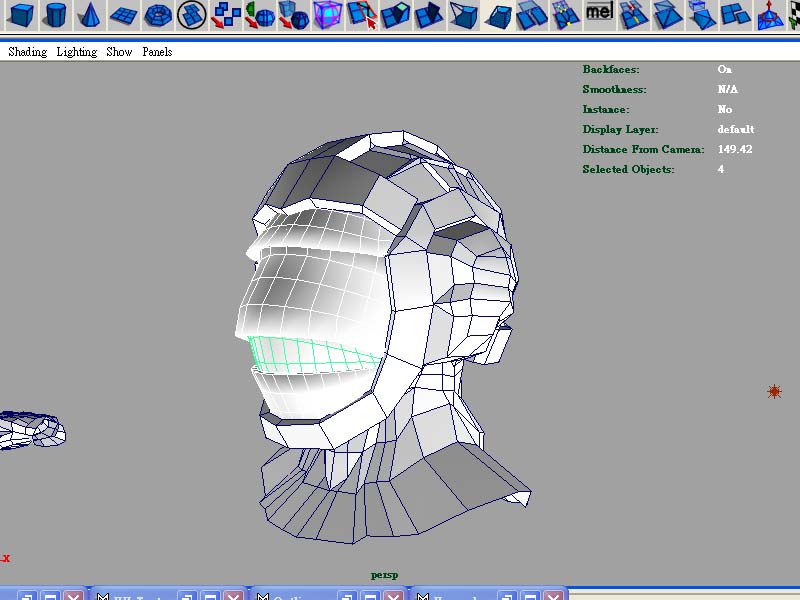
Task: Create a polygon plane from the shelf
Action: [123, 15]
